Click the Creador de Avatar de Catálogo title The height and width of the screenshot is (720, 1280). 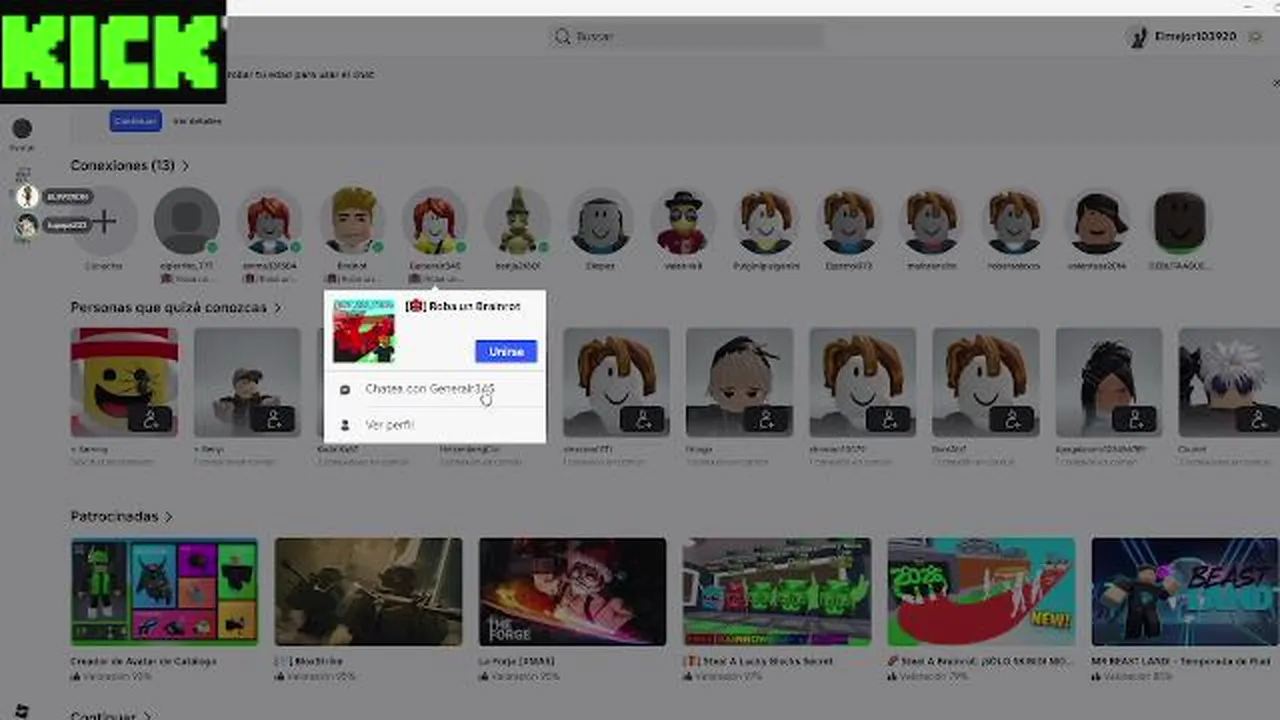tap(143, 661)
